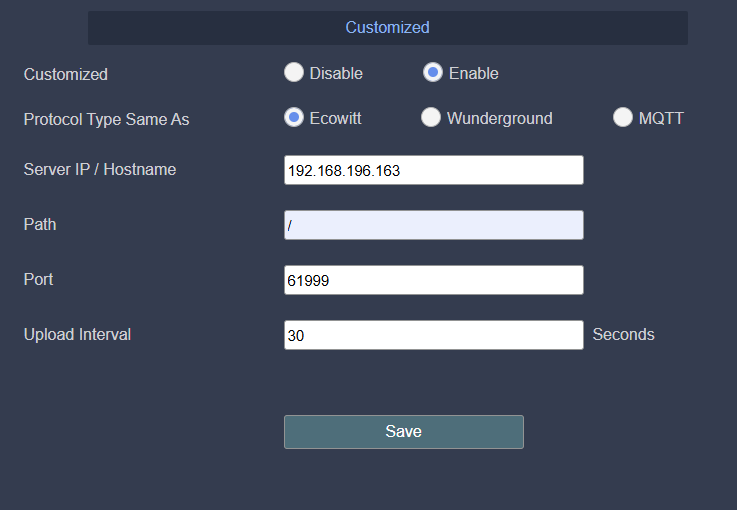
Task: Click the 'Wunderground' option label text
Action: coord(499,118)
